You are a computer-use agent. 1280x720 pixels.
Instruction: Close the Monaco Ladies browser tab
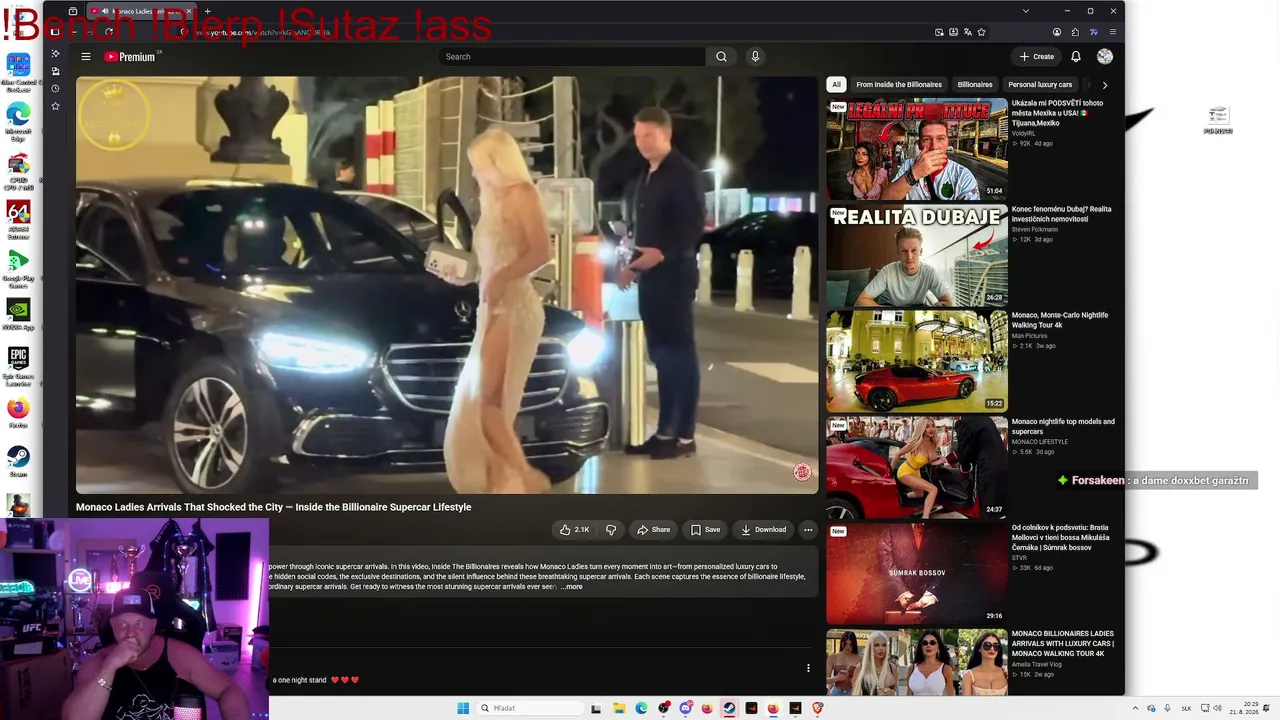[x=188, y=11]
